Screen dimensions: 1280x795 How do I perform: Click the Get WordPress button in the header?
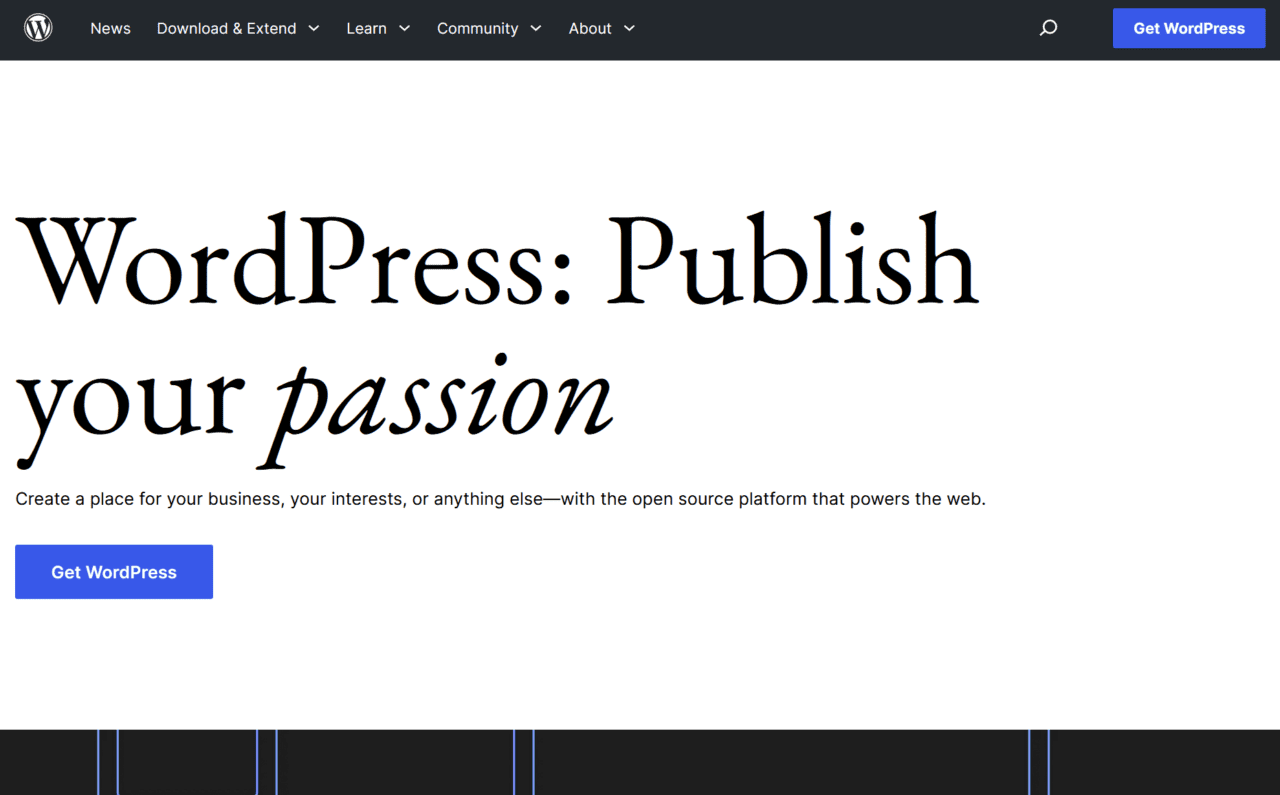[1189, 28]
